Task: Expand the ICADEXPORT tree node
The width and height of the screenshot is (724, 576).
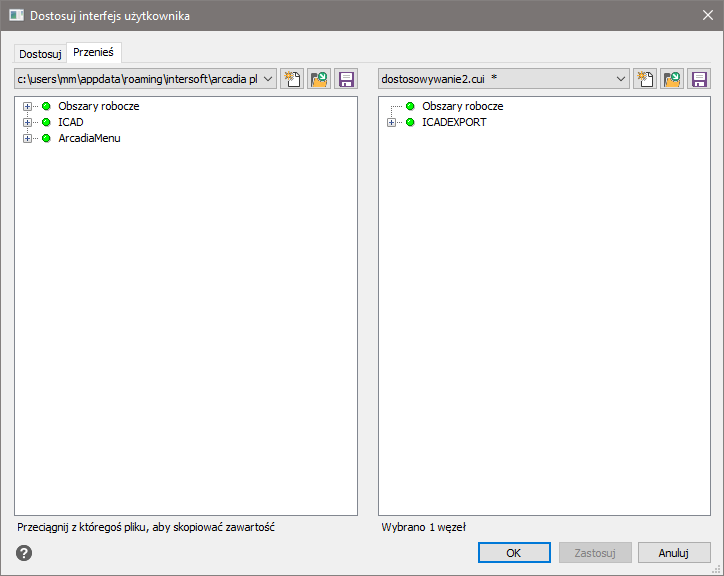Action: coord(392,122)
